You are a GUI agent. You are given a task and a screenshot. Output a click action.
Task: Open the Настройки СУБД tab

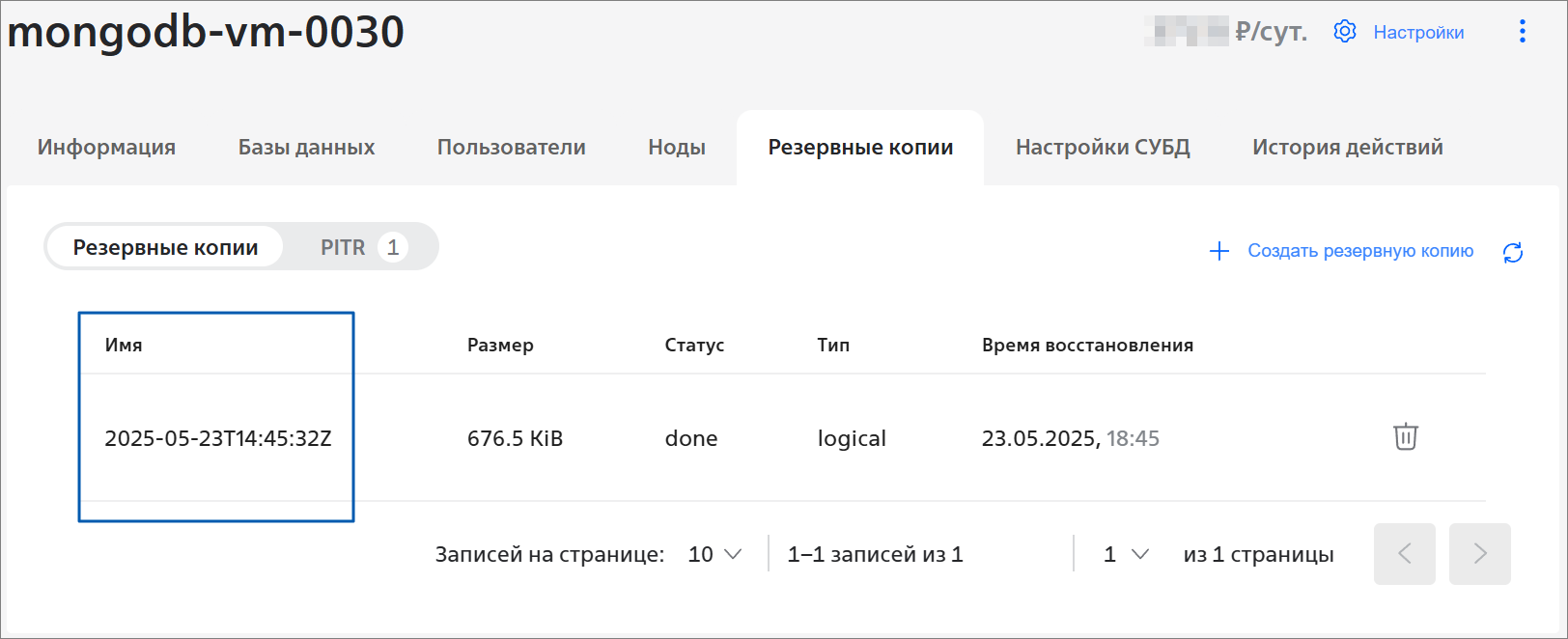1103,148
